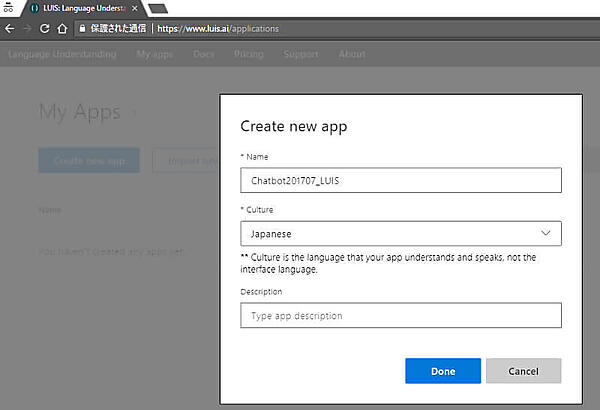Reload the LUIS page

coord(44,28)
